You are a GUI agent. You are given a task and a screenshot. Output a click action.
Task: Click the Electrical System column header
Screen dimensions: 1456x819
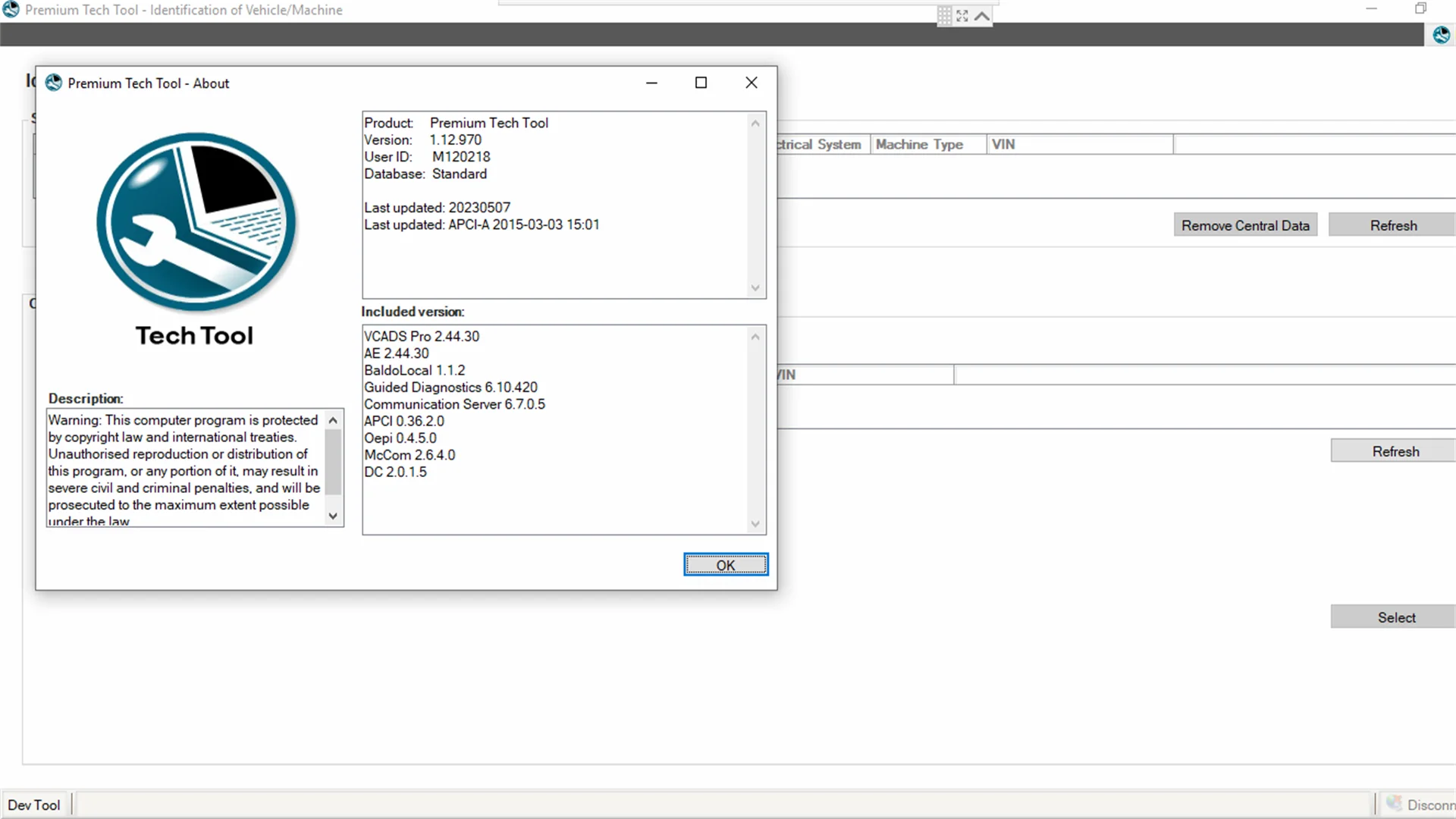[820, 144]
